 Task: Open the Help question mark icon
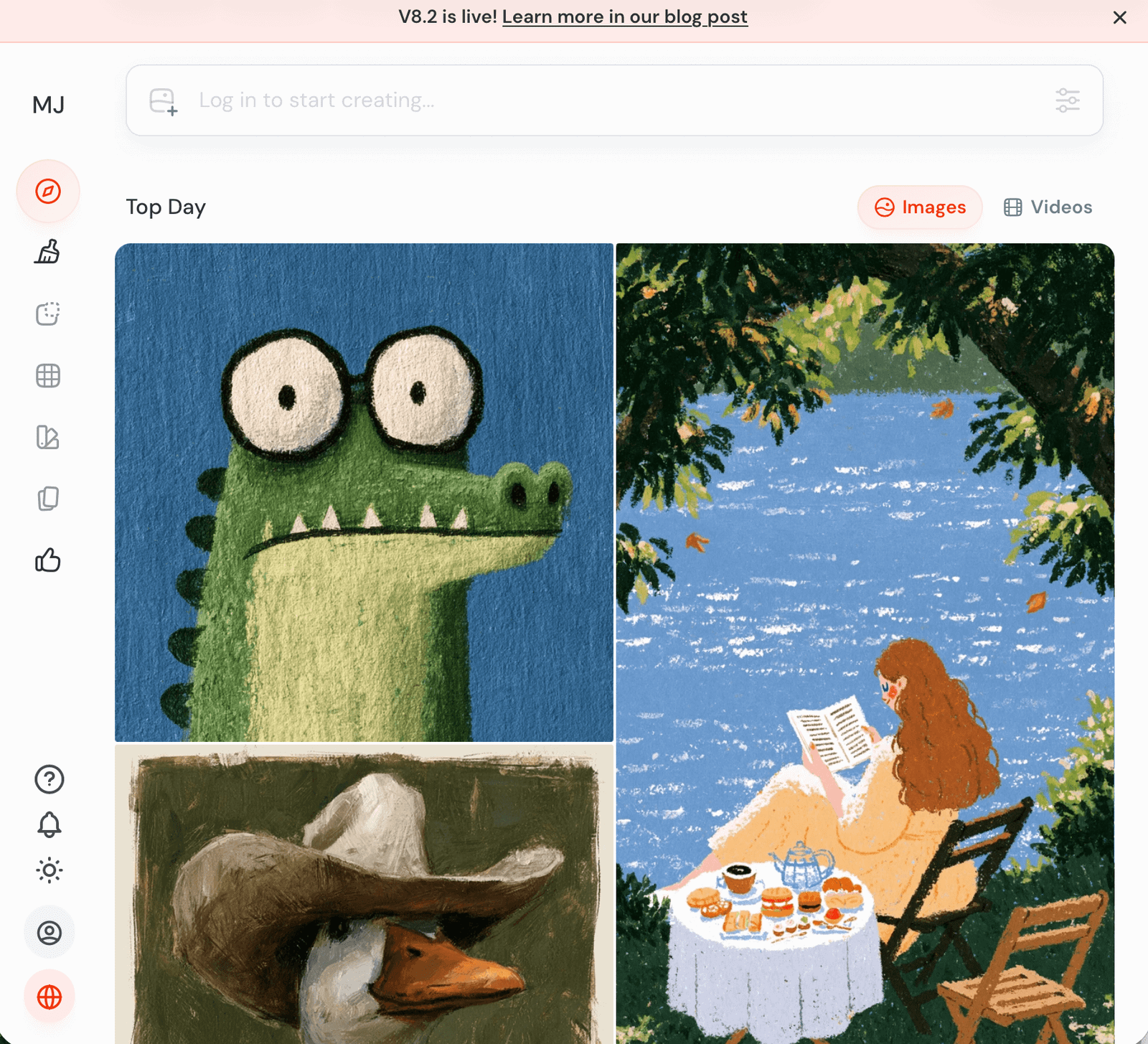50,779
